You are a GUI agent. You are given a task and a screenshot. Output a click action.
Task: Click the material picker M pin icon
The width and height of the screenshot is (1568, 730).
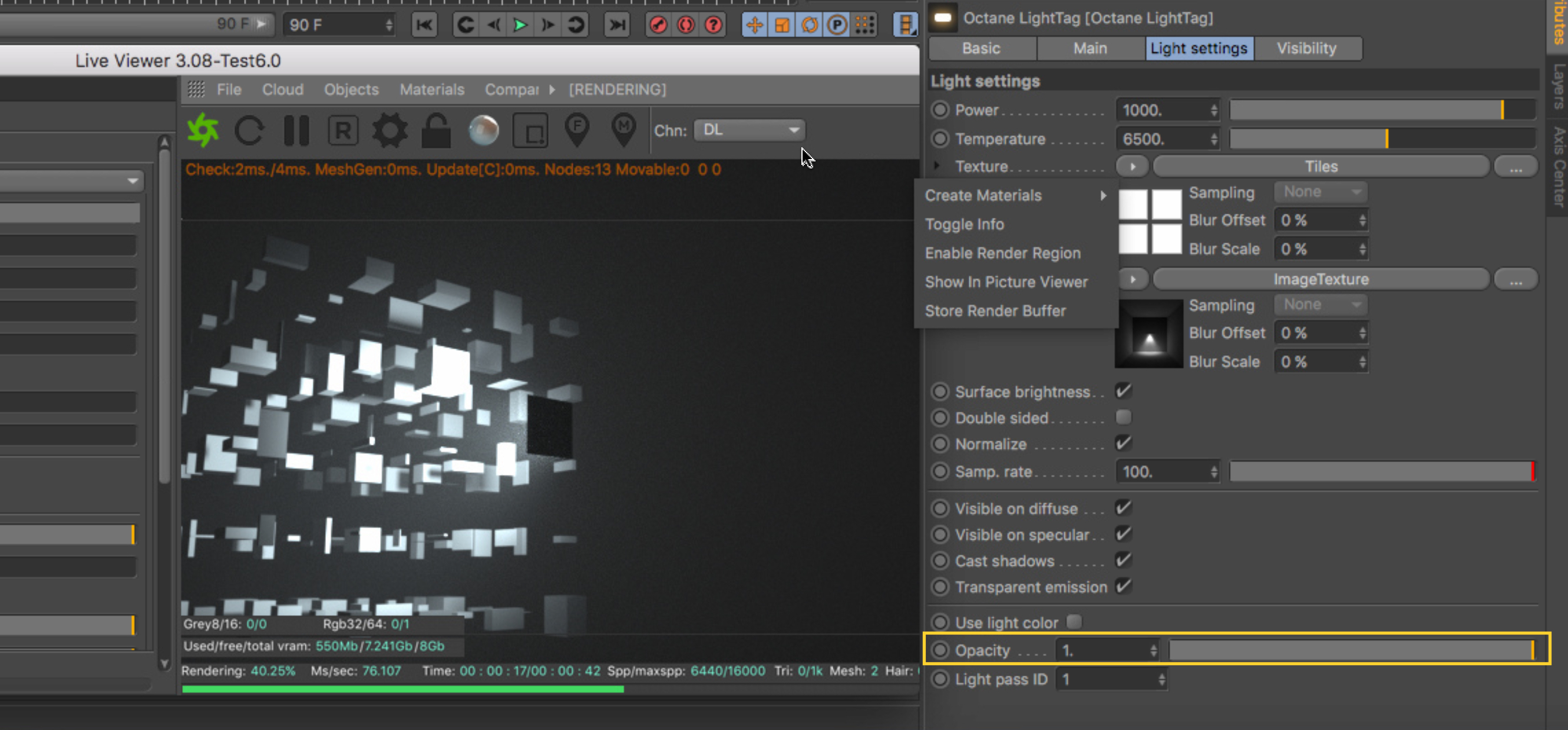623,129
